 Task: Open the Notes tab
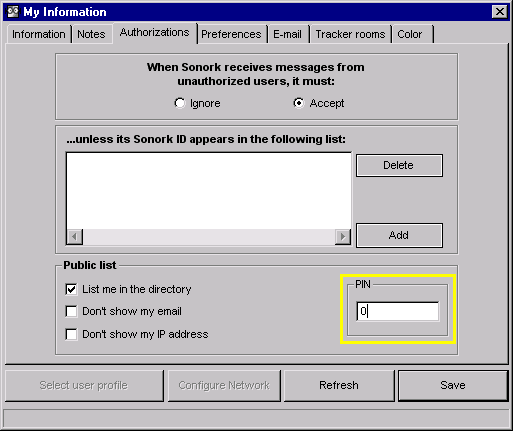point(91,34)
